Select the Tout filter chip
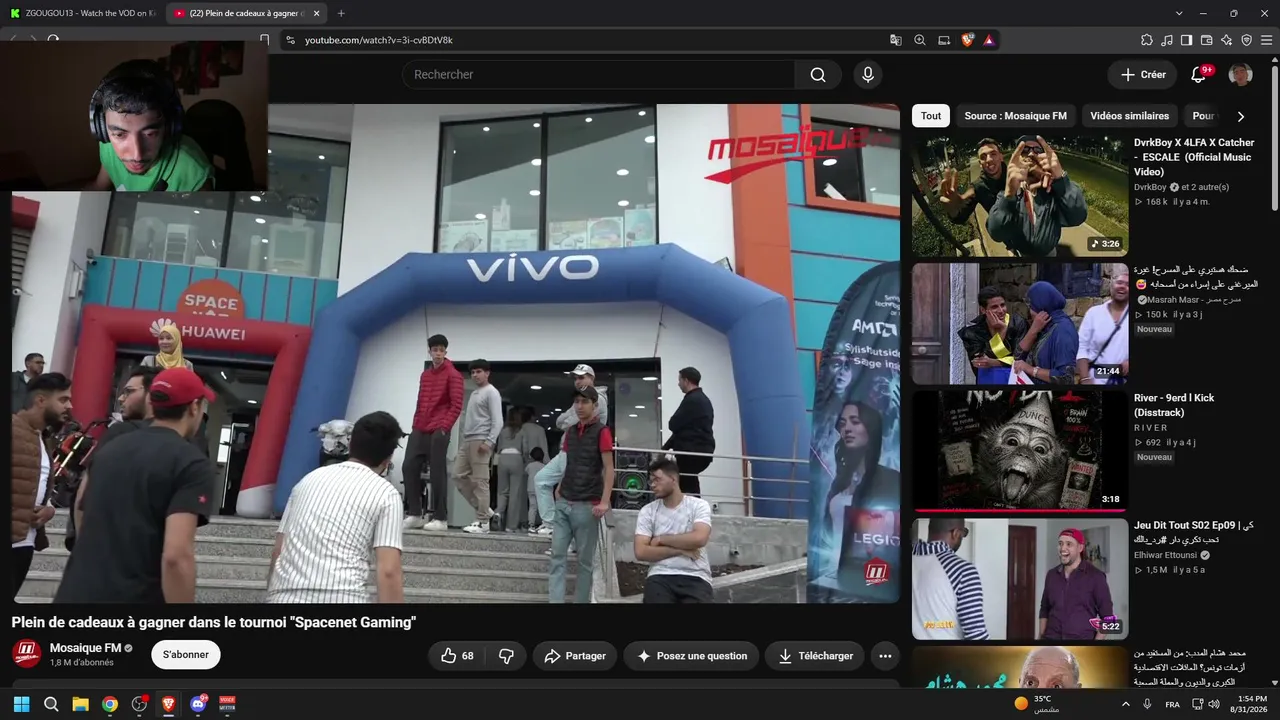Viewport: 1280px width, 720px height. tap(931, 116)
